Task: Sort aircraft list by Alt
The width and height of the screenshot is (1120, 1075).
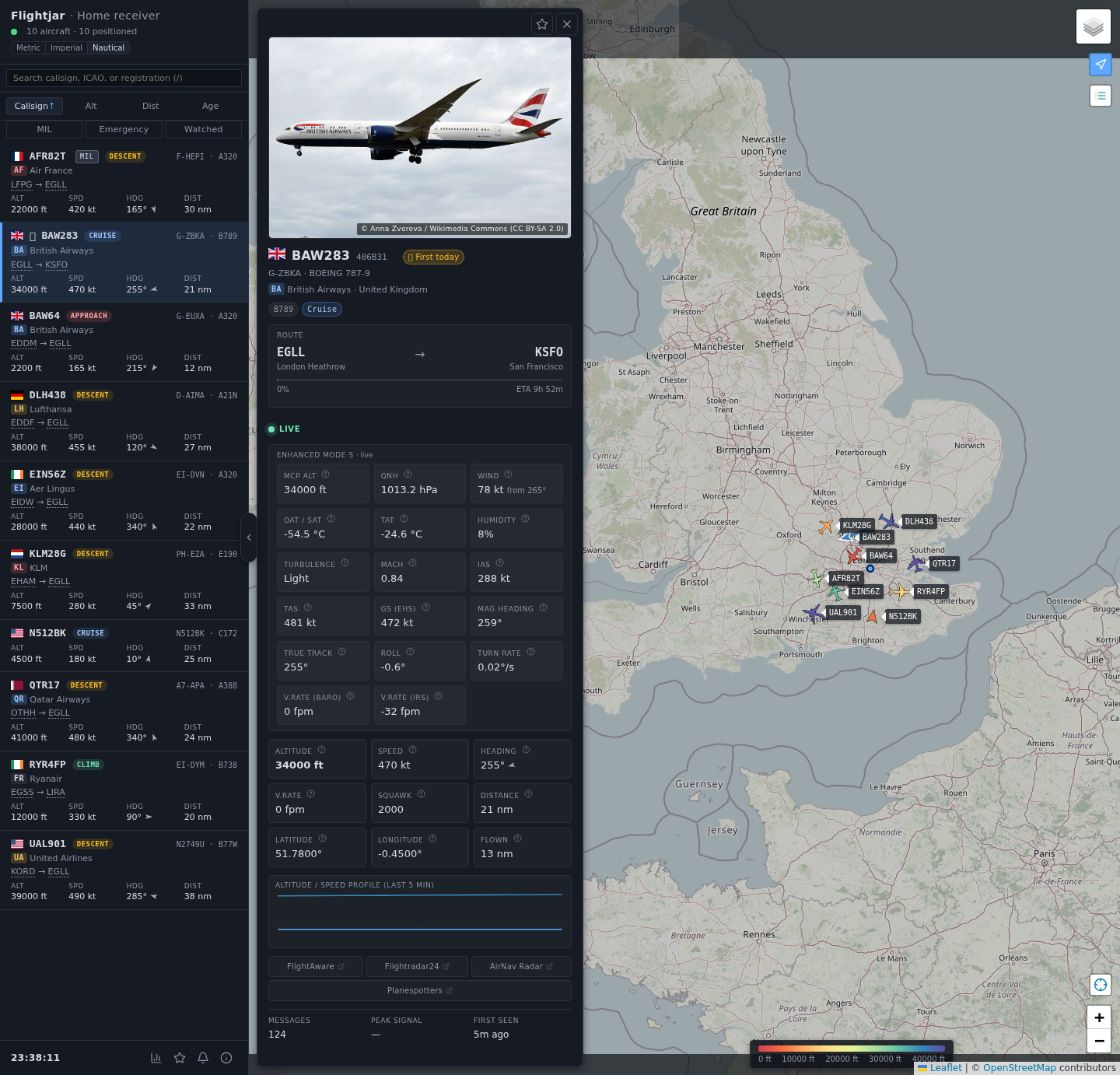Action: coord(91,107)
